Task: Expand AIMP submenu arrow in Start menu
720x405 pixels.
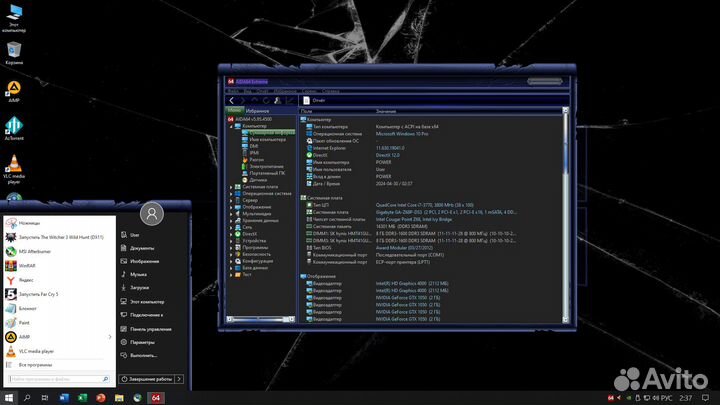Action: click(110, 337)
